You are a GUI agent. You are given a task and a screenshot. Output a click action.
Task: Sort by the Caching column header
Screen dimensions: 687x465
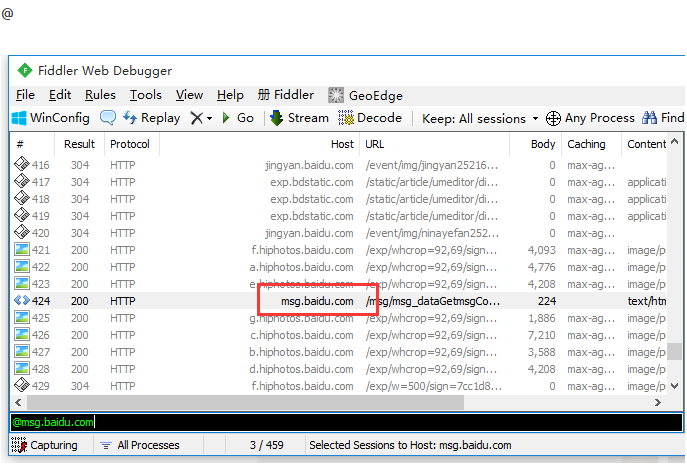(591, 144)
